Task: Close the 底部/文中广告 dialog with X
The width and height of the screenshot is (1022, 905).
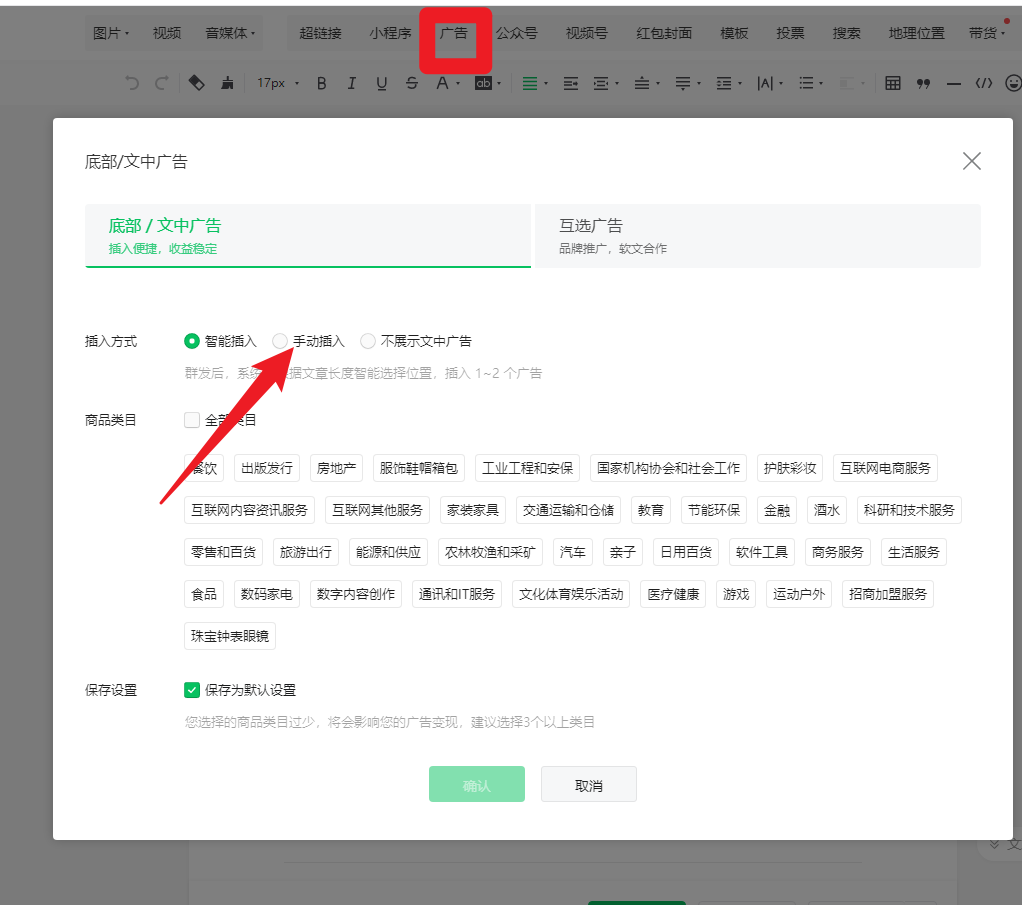Action: (971, 160)
